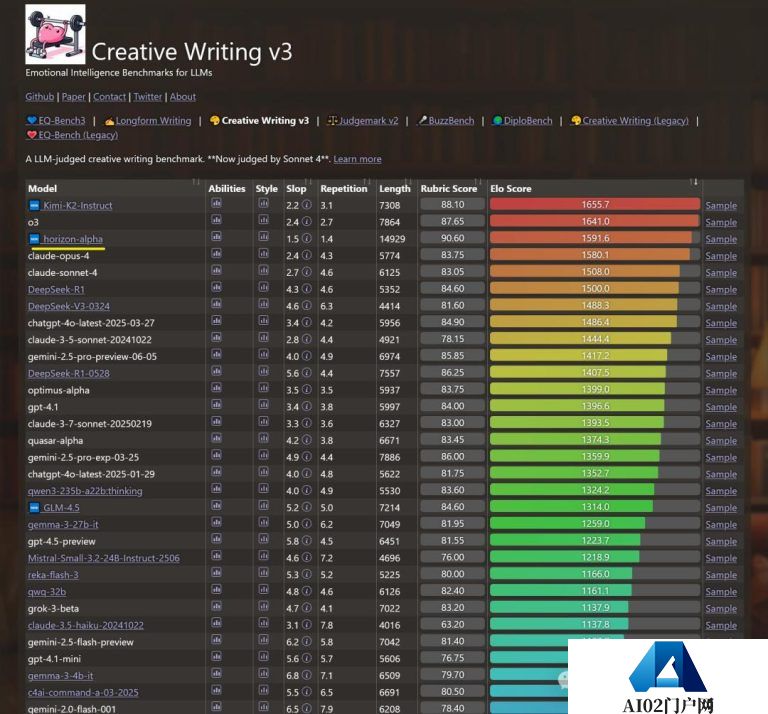
Task: Click Slop info icon for claude-sonnet-4
Action: 307,272
